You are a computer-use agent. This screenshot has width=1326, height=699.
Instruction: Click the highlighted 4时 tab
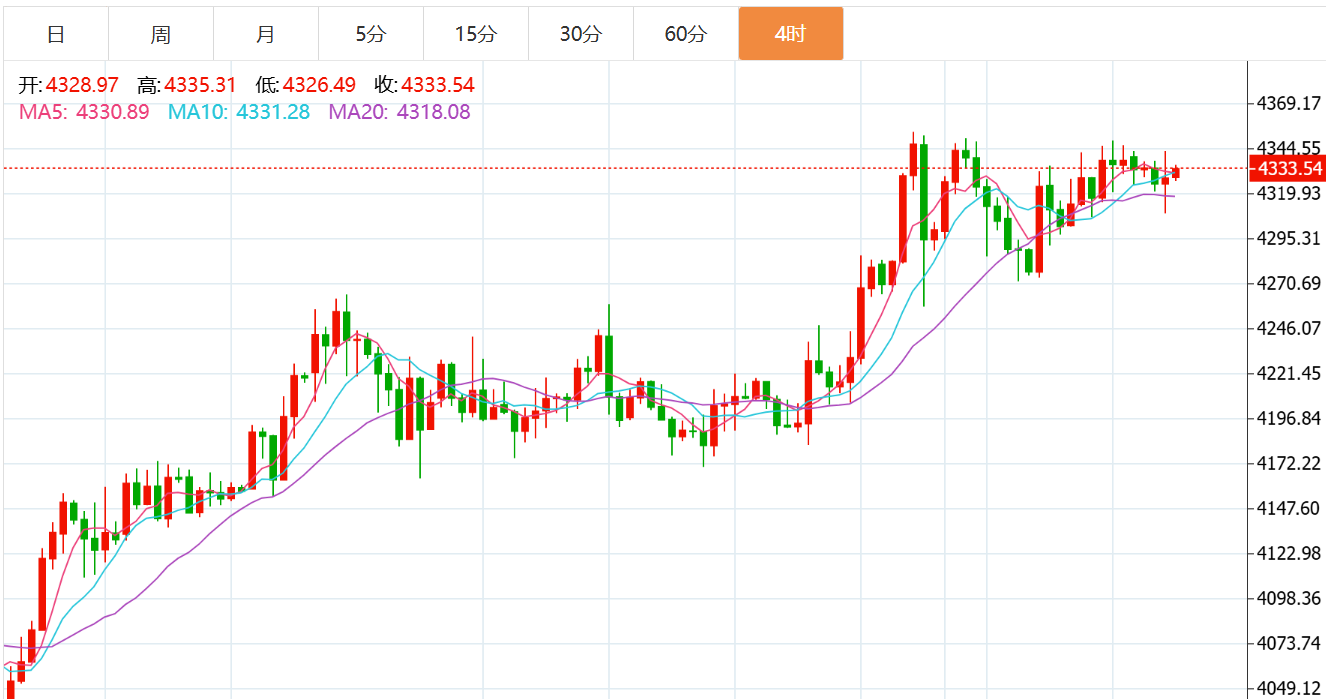[790, 35]
